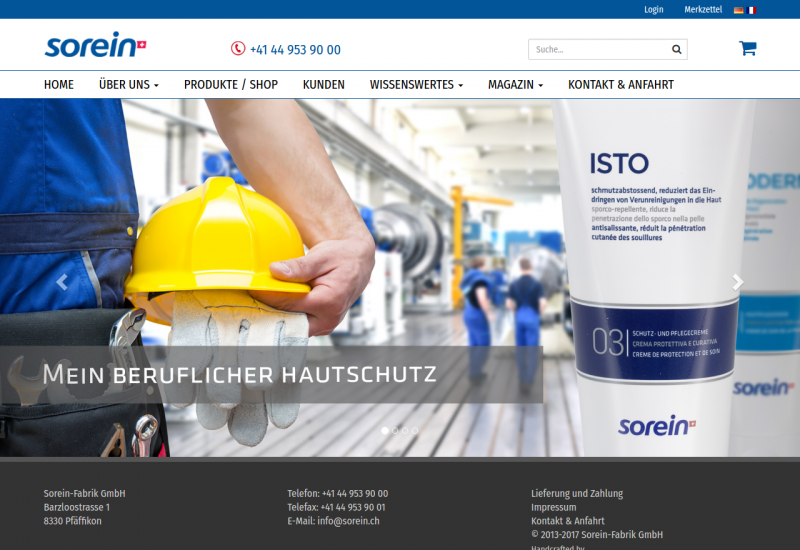The height and width of the screenshot is (550, 800).
Task: Click the Login link
Action: click(654, 10)
